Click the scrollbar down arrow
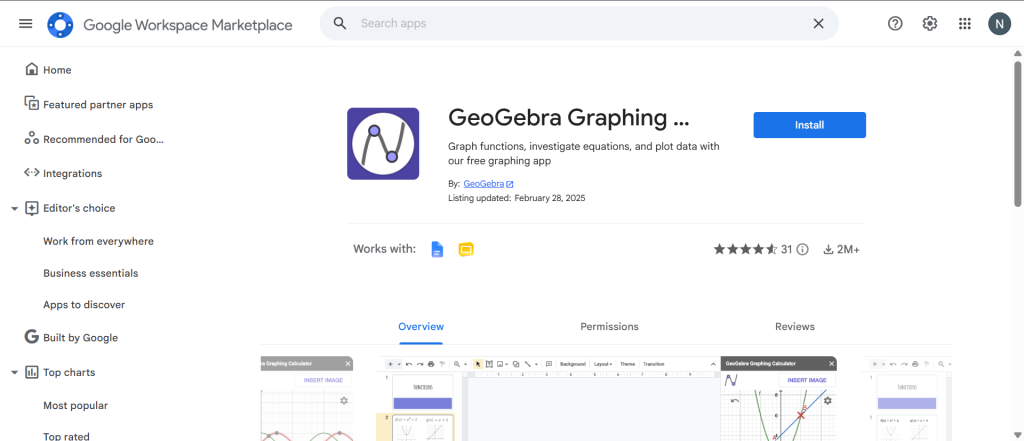 [1017, 434]
